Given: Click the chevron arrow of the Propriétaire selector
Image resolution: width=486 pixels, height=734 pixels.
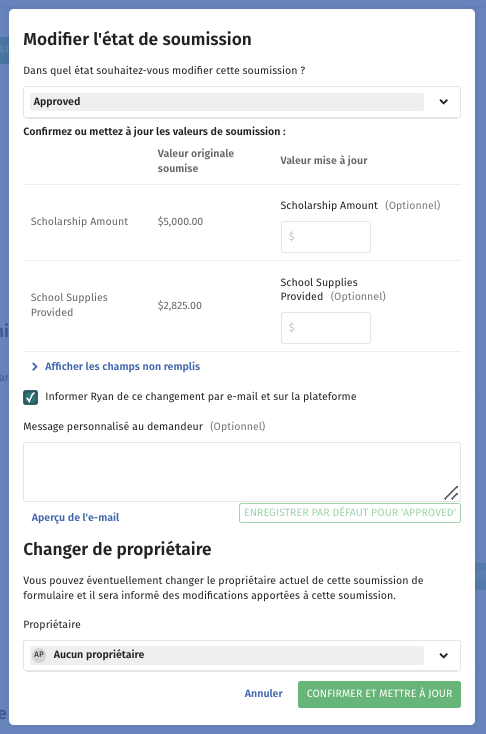Looking at the screenshot, I should (443, 655).
